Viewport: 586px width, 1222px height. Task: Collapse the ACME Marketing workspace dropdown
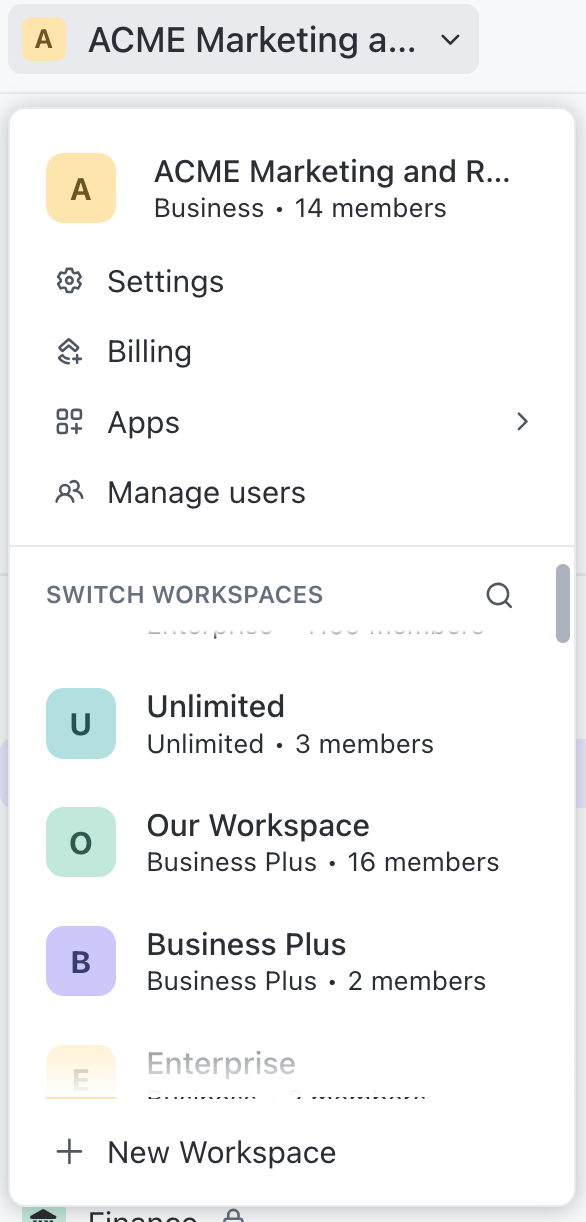point(243,40)
